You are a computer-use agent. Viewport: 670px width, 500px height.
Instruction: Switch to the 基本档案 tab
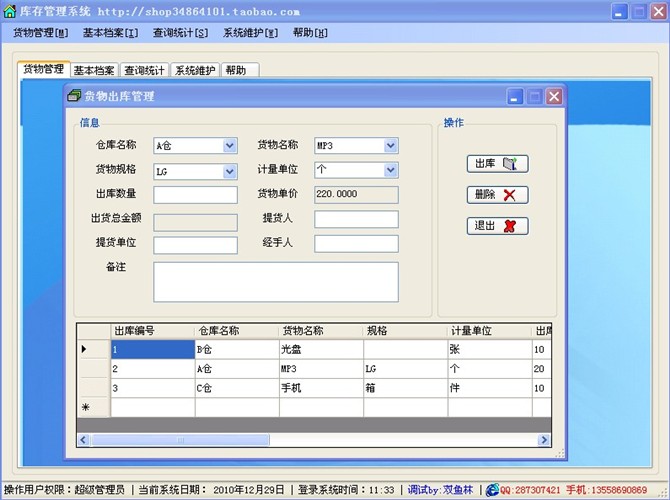(94, 70)
